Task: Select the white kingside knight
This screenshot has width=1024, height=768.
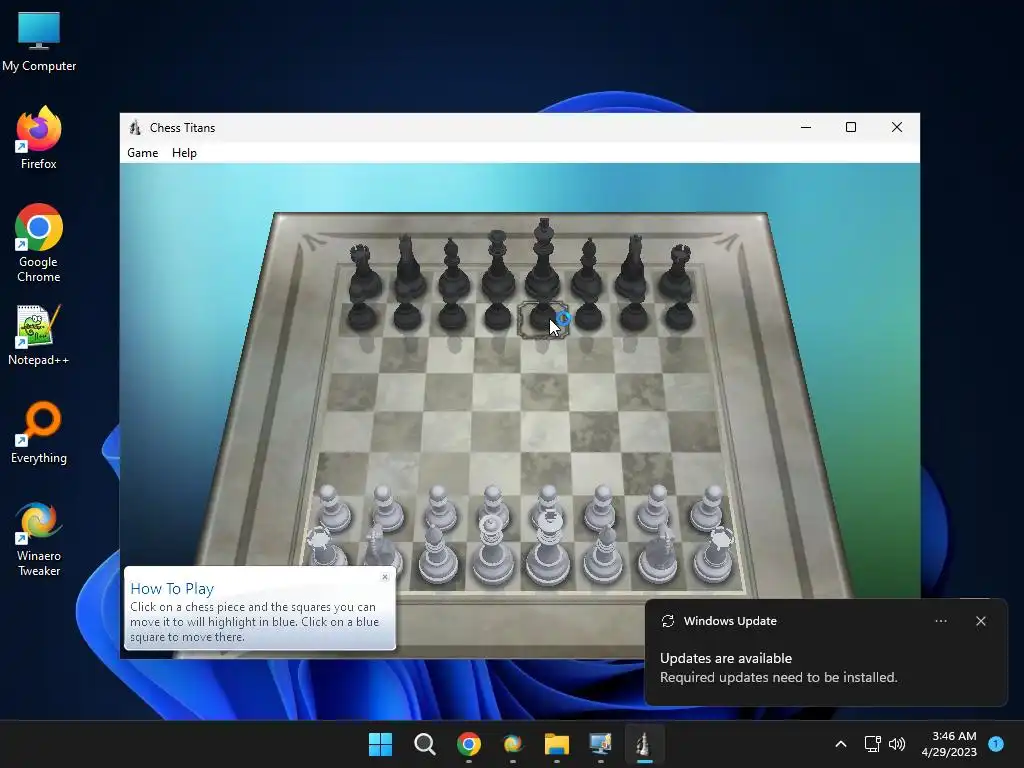Action: tap(658, 555)
